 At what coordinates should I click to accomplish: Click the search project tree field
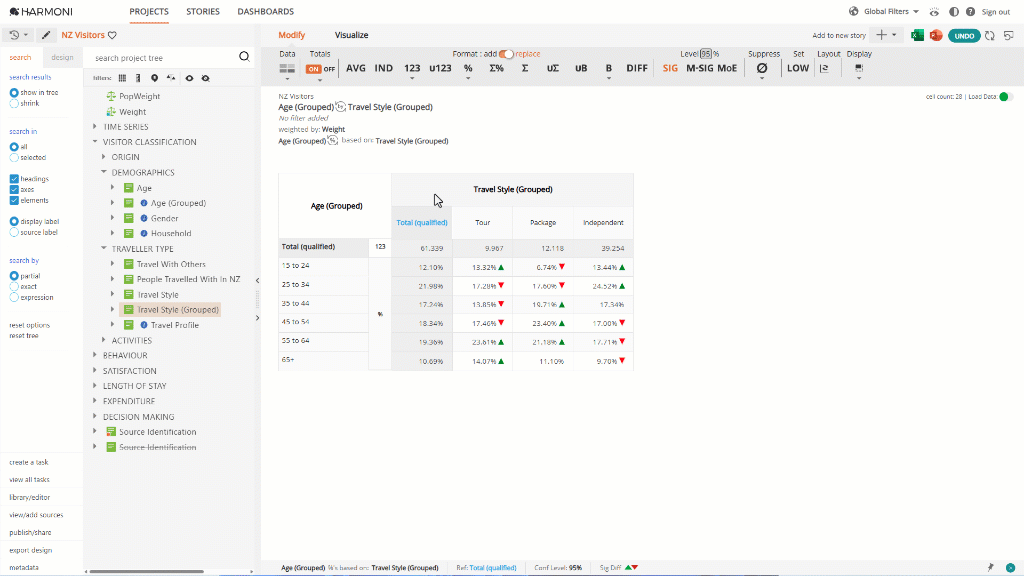(163, 57)
